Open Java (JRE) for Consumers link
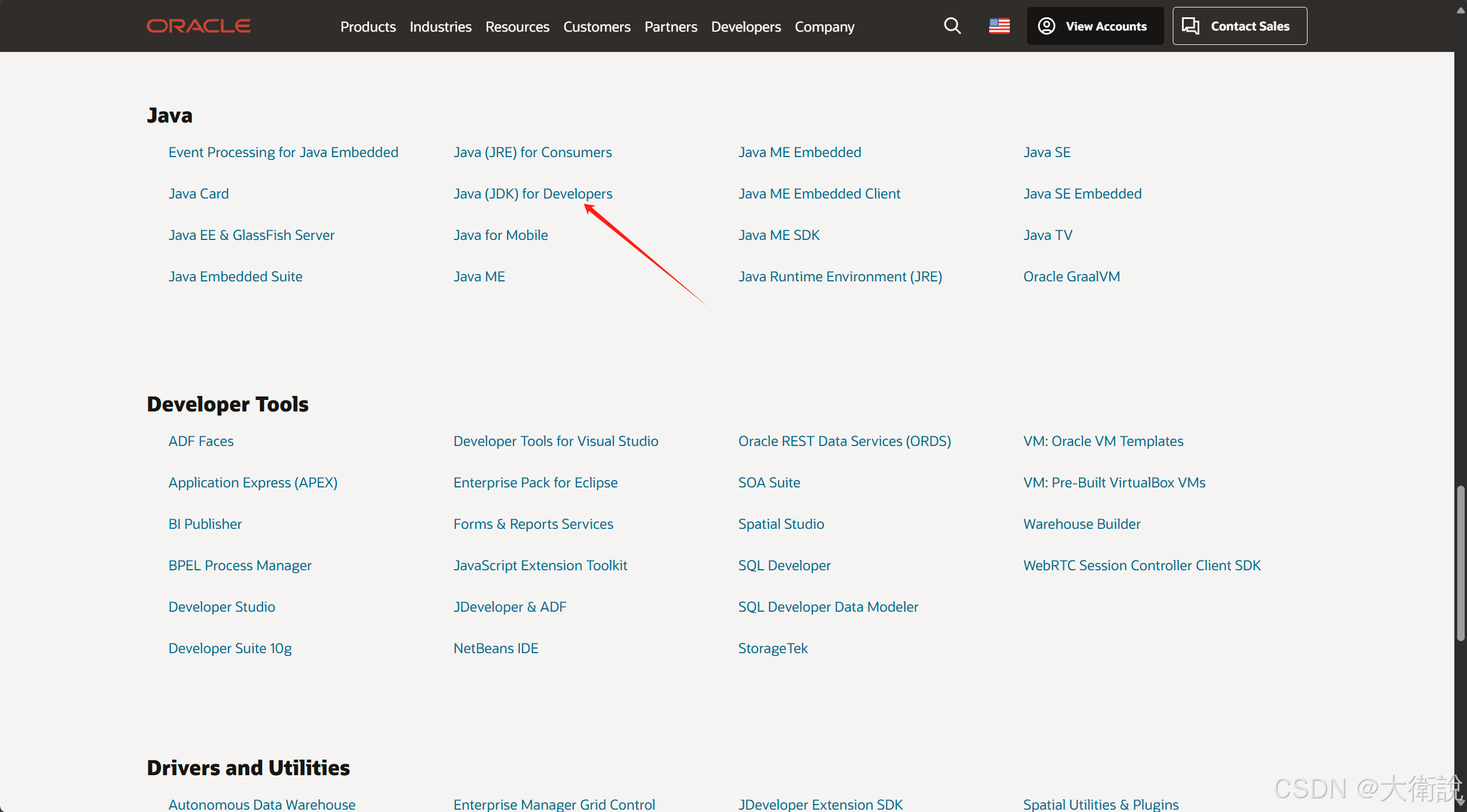This screenshot has height=812, width=1467. click(532, 152)
